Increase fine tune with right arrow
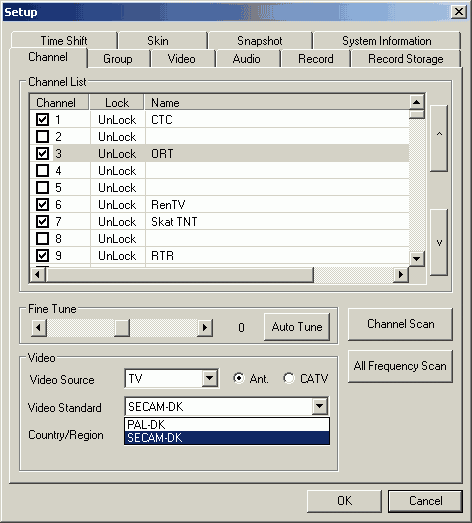 pos(205,328)
